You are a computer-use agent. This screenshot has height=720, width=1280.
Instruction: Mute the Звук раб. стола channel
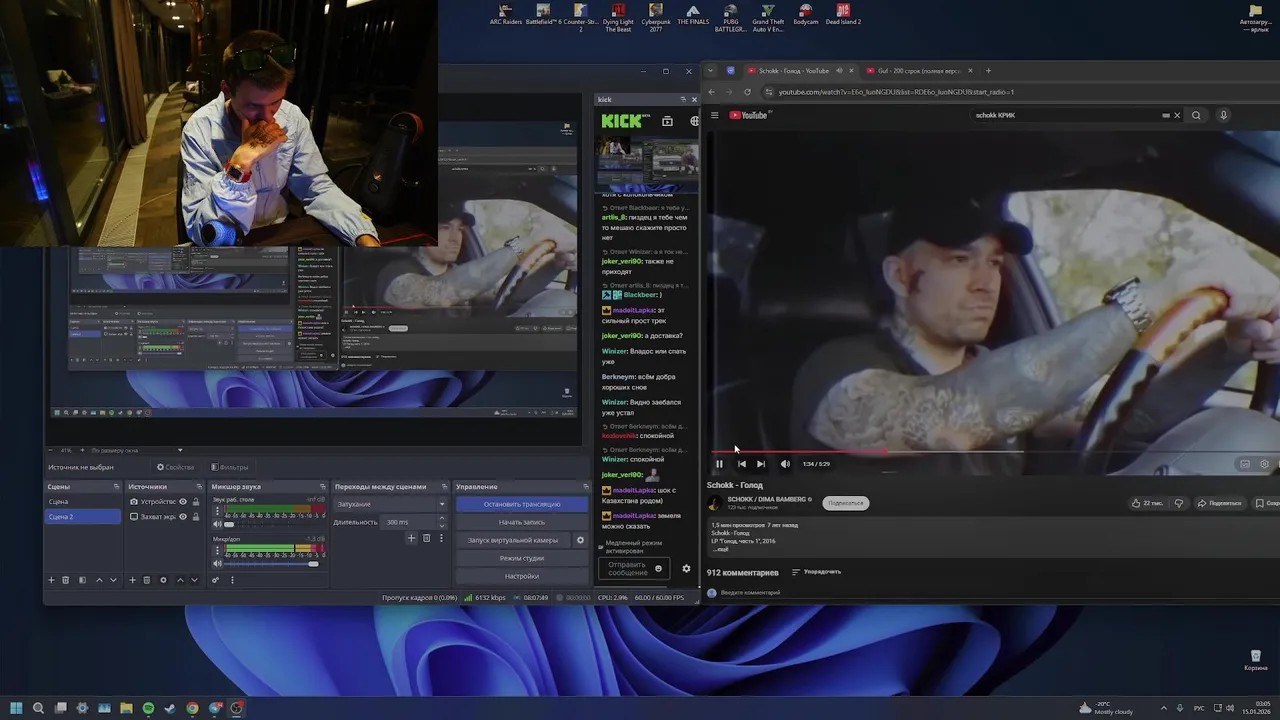tap(217, 523)
